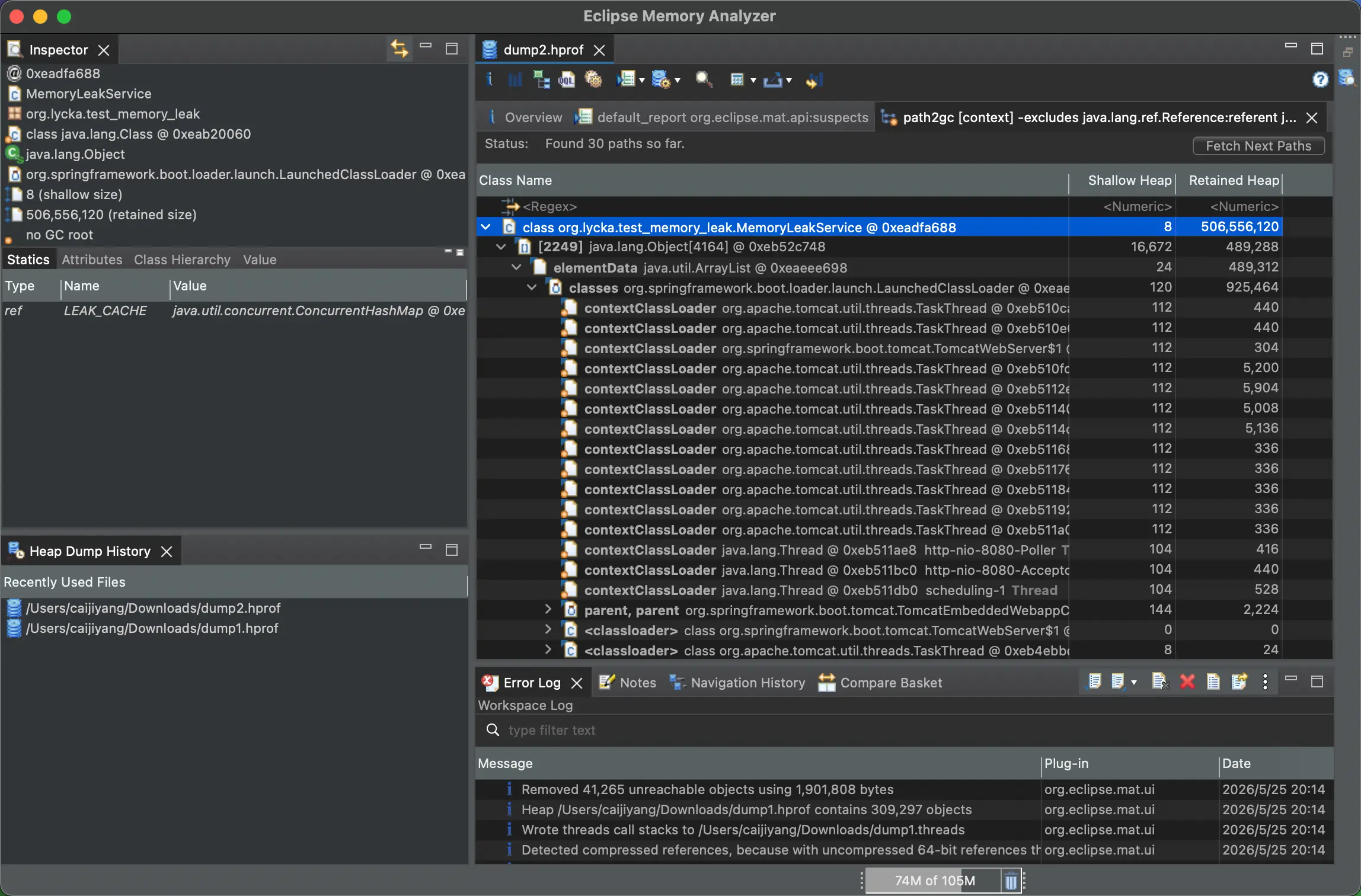Image resolution: width=1361 pixels, height=896 pixels.
Task: Toggle Inspector link with selection arrows
Action: pos(399,49)
